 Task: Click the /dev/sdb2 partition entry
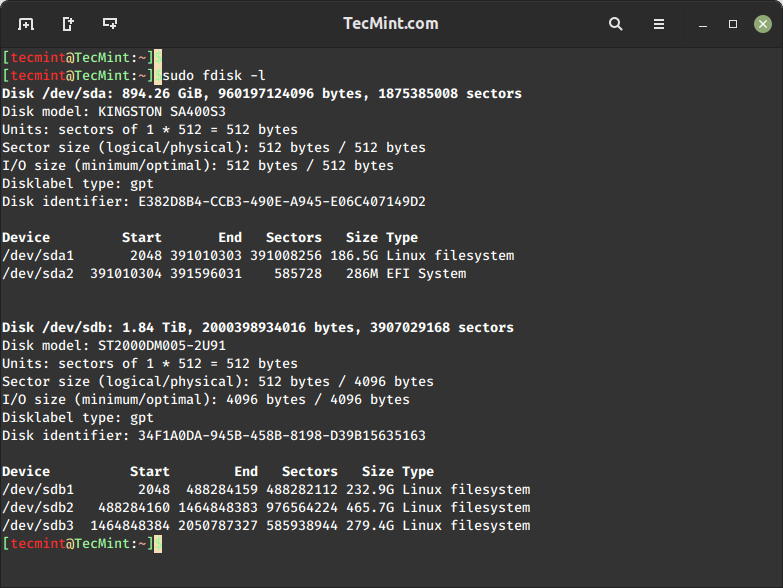point(38,507)
